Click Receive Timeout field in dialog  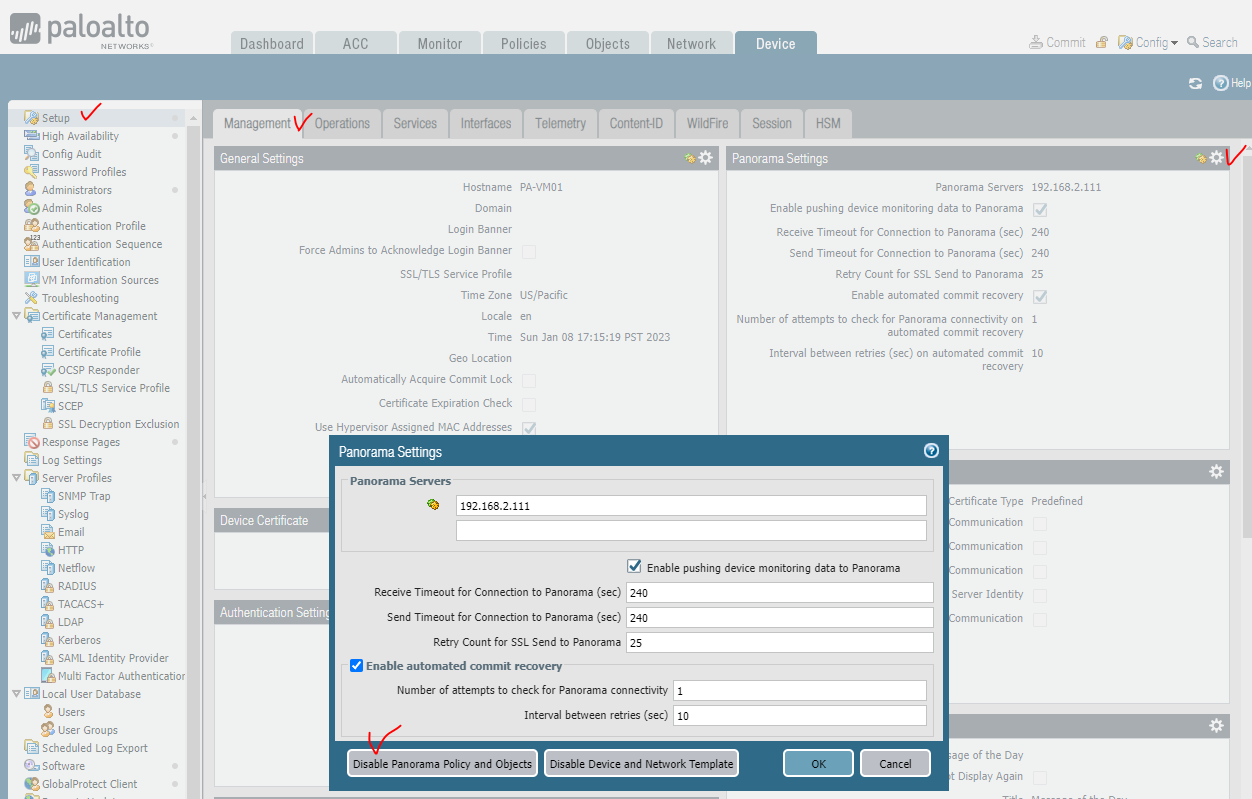(780, 593)
